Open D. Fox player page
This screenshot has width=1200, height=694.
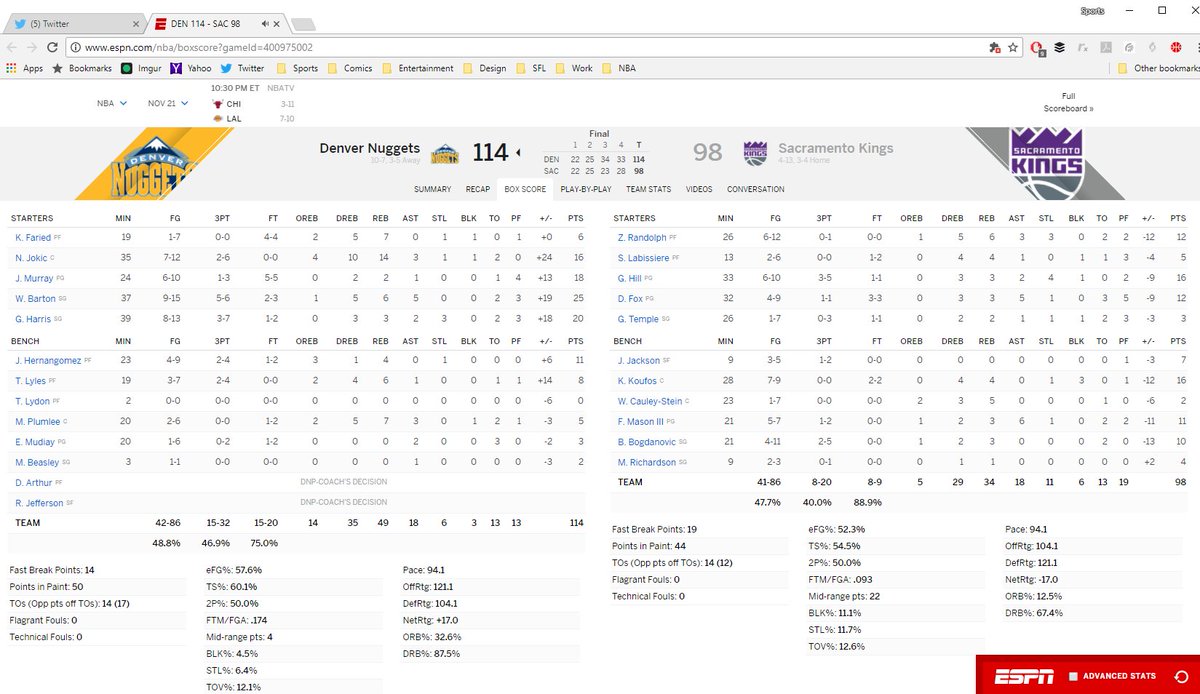click(630, 297)
